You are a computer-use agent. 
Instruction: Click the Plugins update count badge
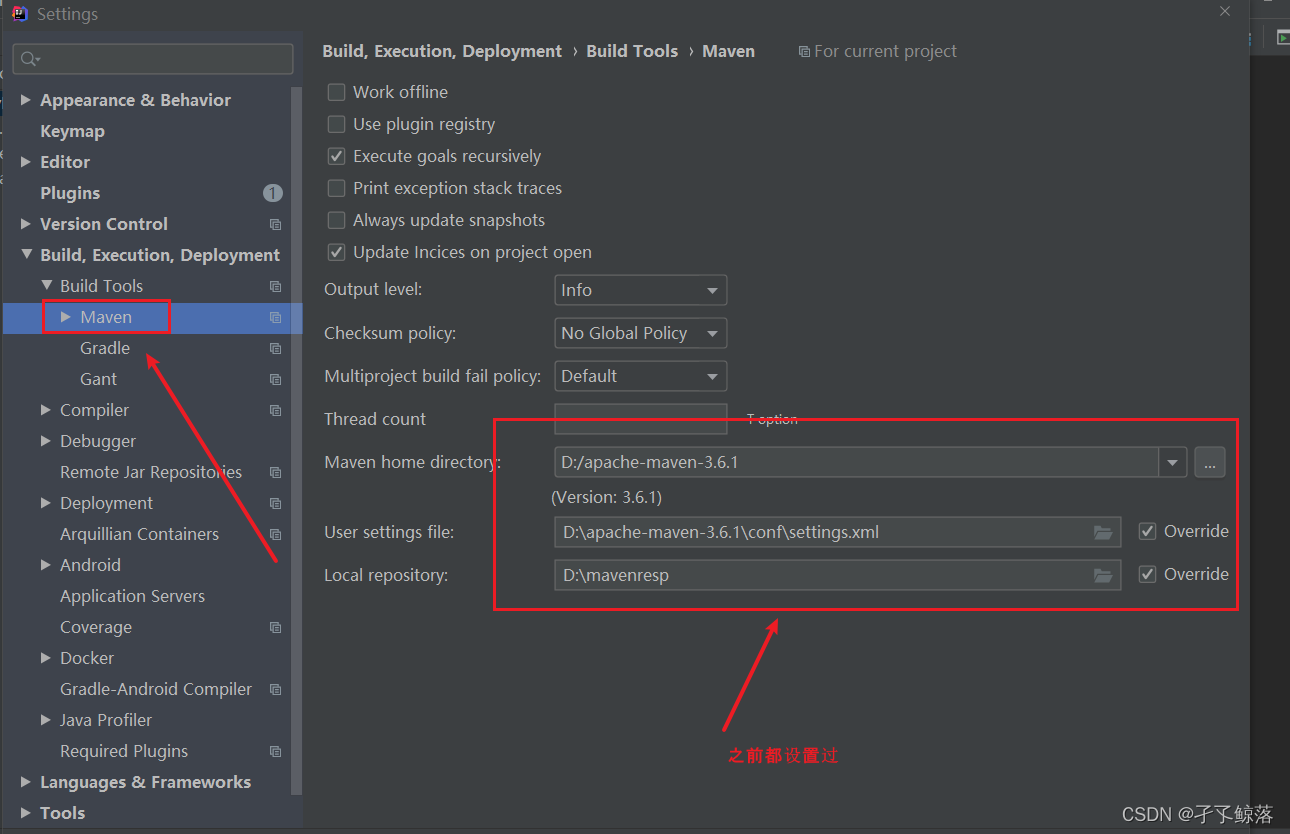coord(273,193)
